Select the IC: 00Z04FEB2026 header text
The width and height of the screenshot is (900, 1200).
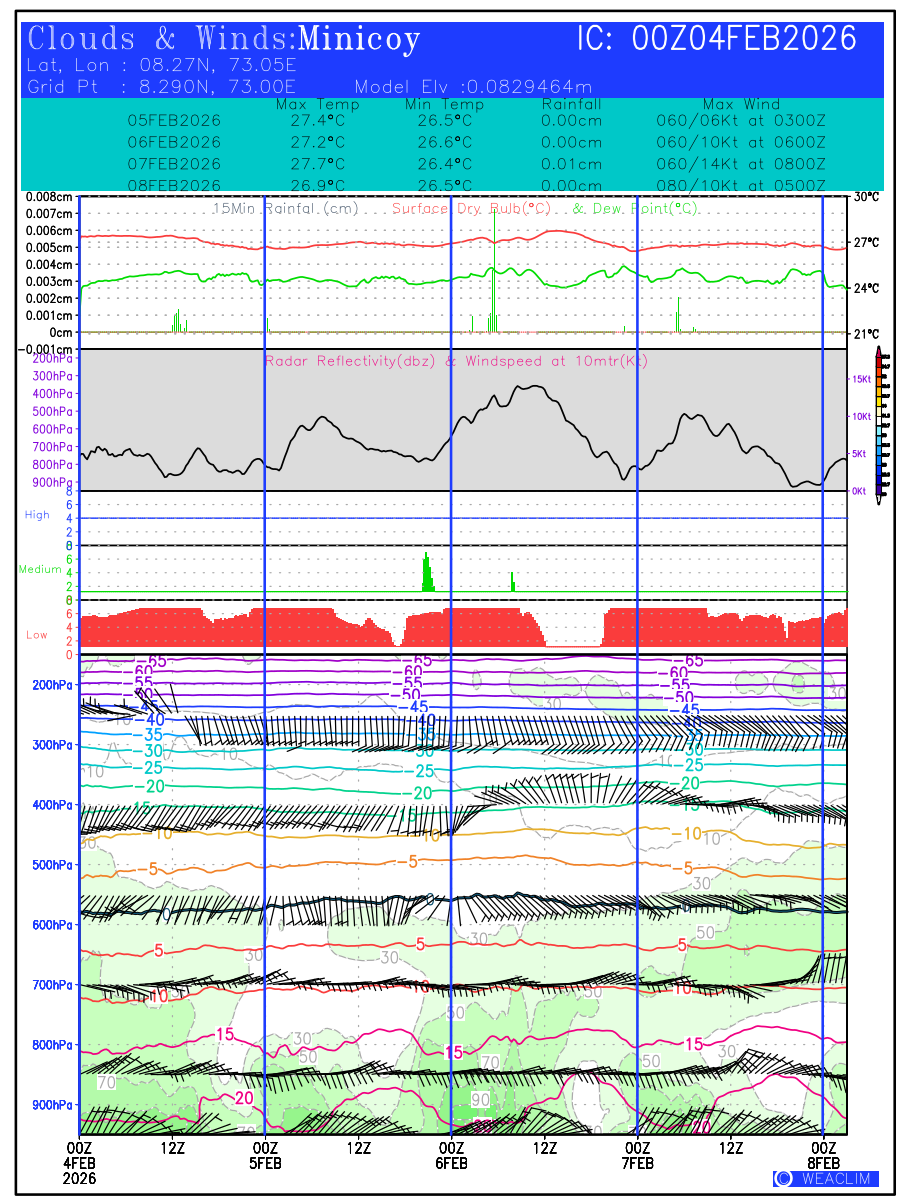click(717, 39)
